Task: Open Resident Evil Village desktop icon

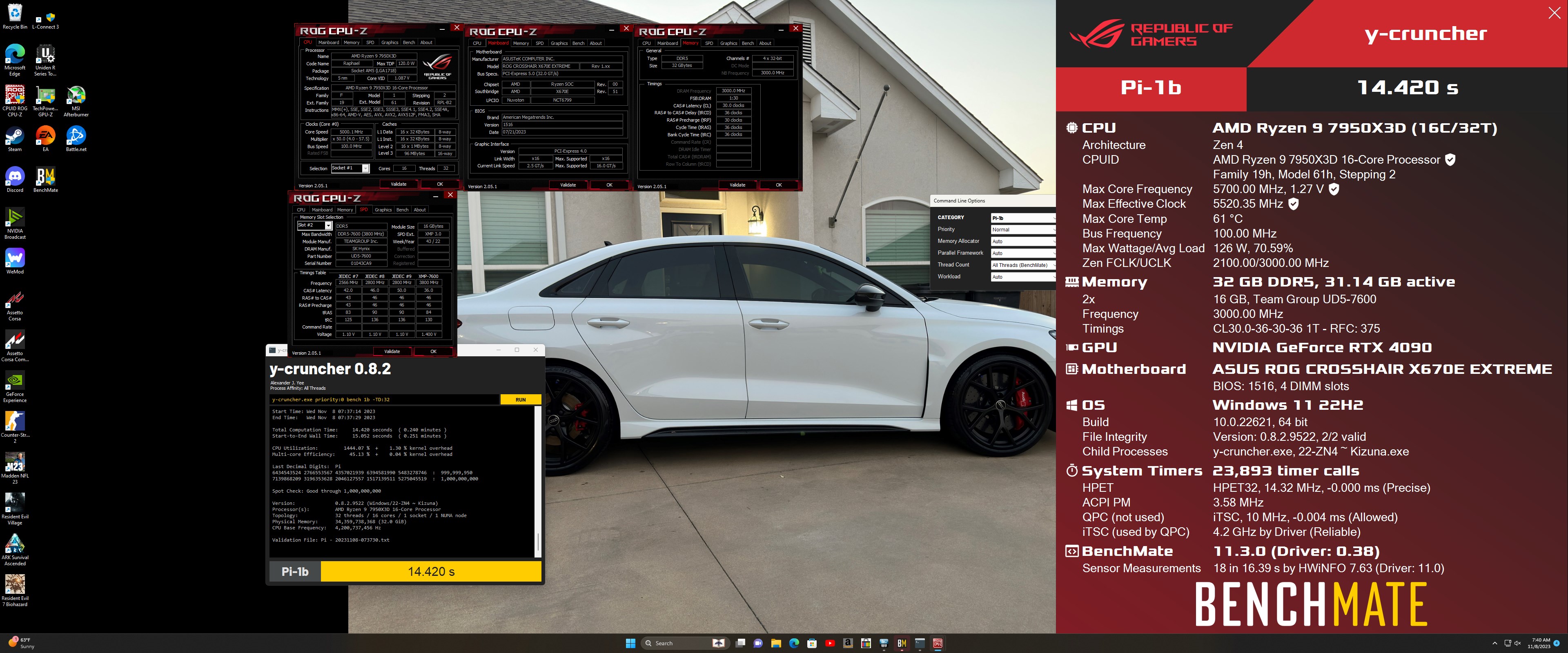Action: [15, 509]
